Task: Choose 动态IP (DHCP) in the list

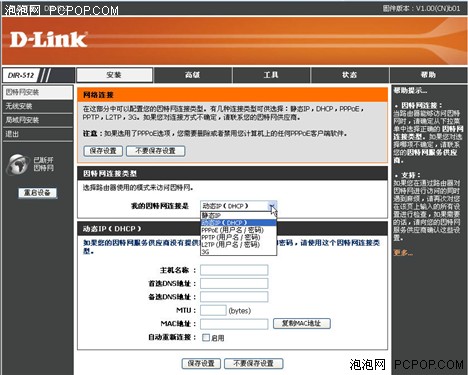Action: coord(238,223)
